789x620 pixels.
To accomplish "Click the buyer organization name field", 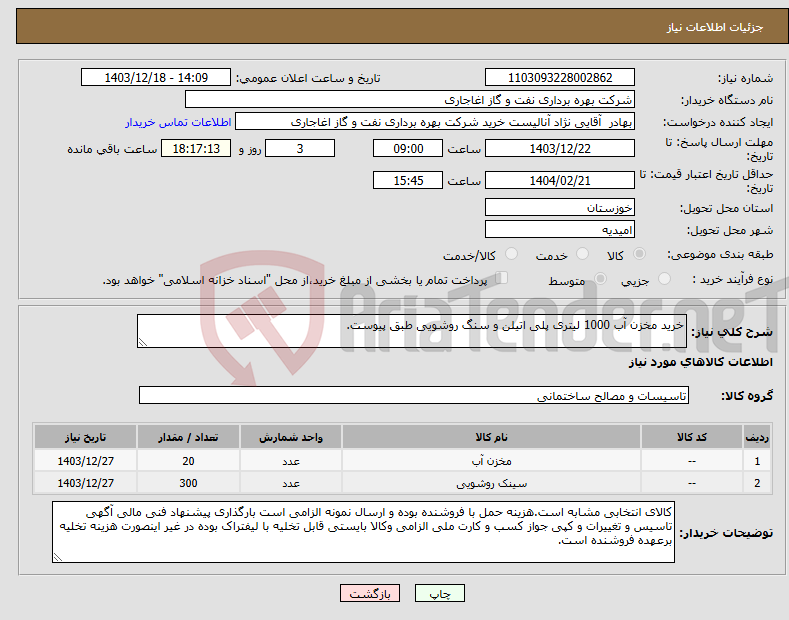I will [410, 99].
